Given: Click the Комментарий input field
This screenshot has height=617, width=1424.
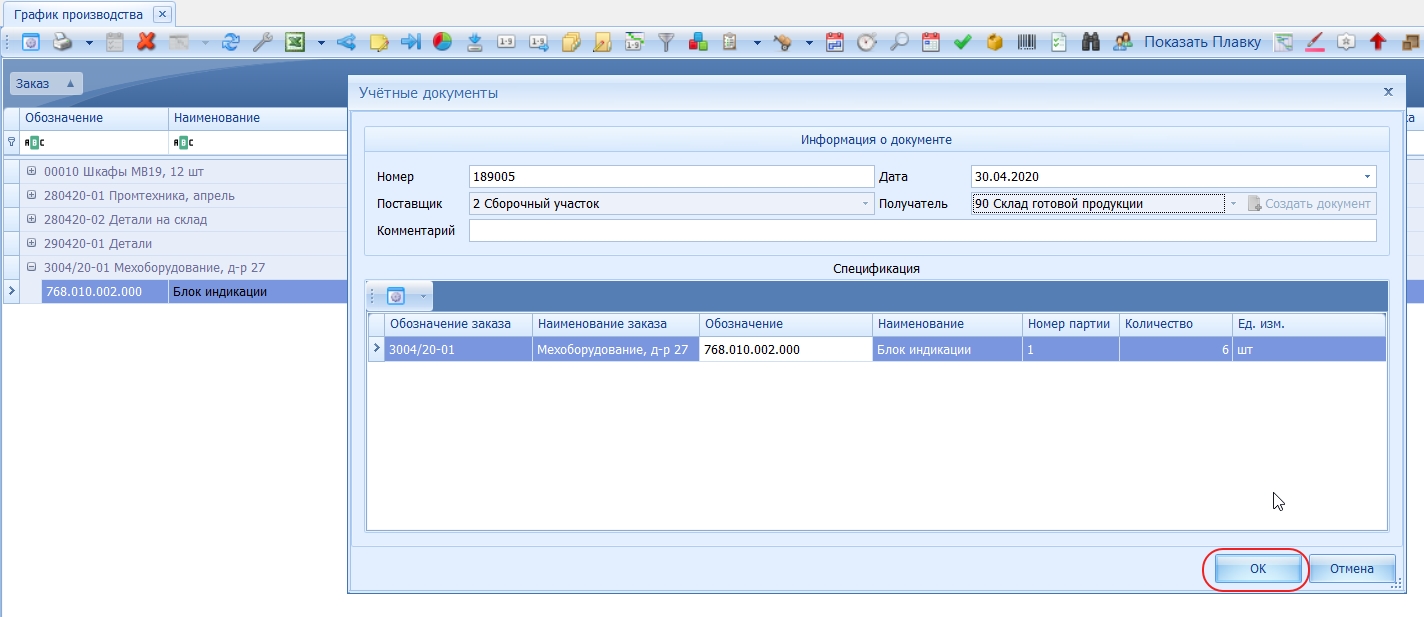Looking at the screenshot, I should (922, 231).
